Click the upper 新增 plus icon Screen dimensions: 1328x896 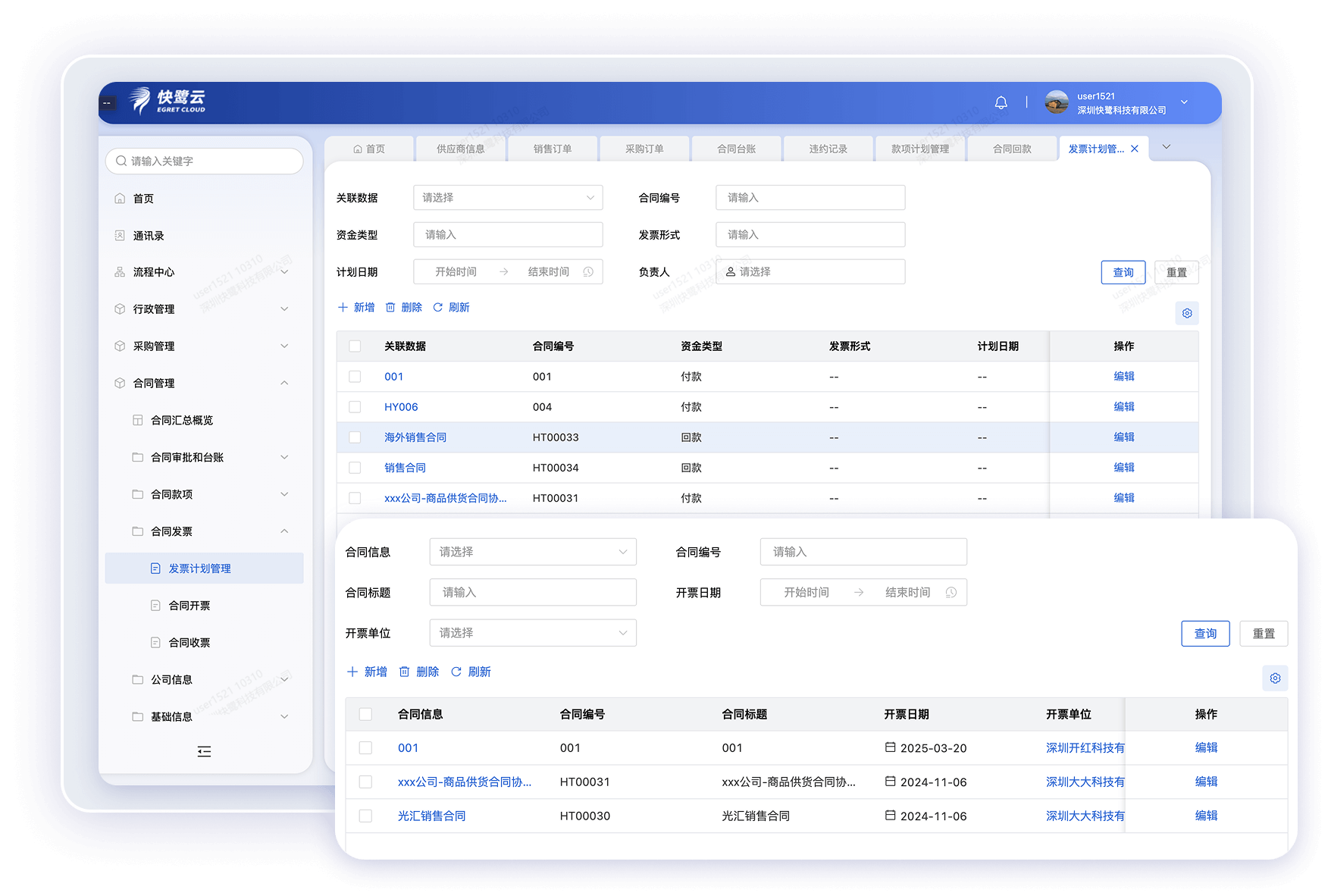pos(343,307)
